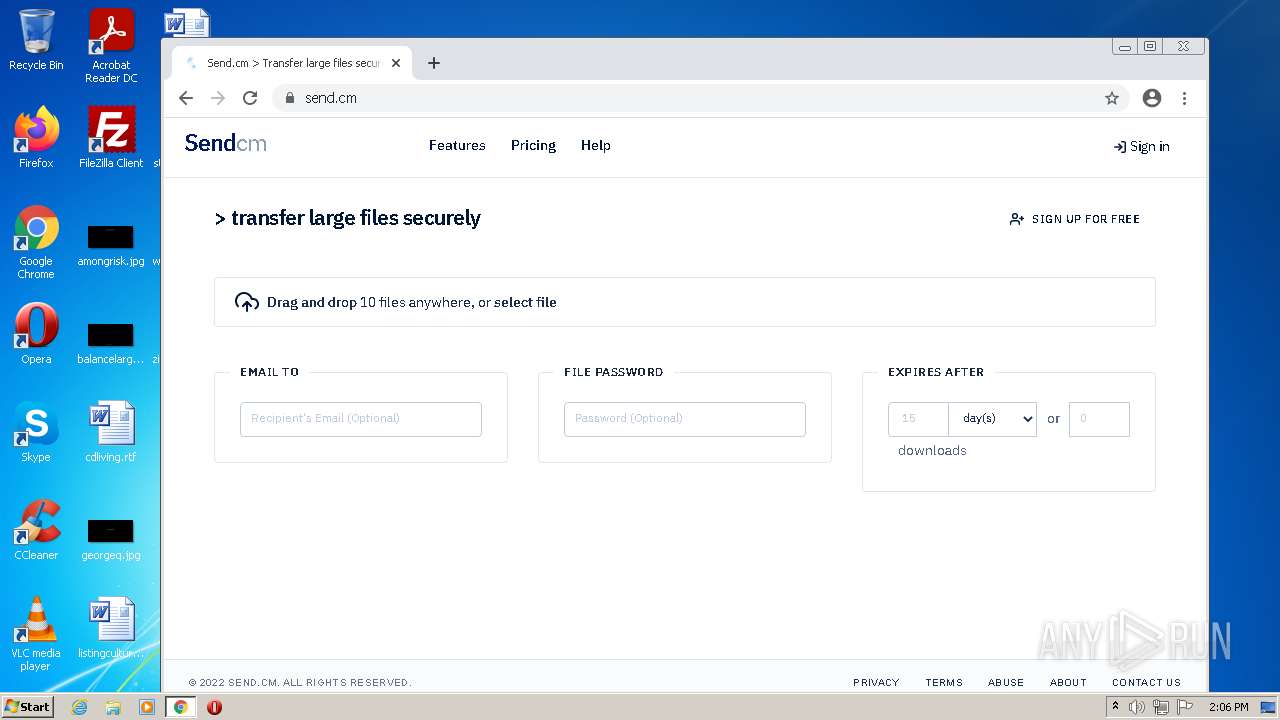Viewport: 1280px width, 720px height.
Task: Select the amongrisk.jpg file on desktop
Action: coord(111,245)
